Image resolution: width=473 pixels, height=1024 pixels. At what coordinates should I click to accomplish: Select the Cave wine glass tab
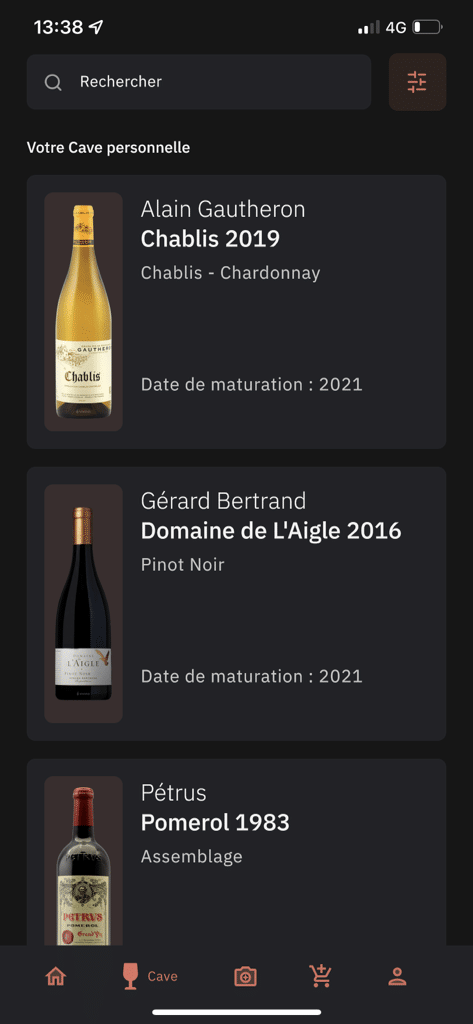131,977
